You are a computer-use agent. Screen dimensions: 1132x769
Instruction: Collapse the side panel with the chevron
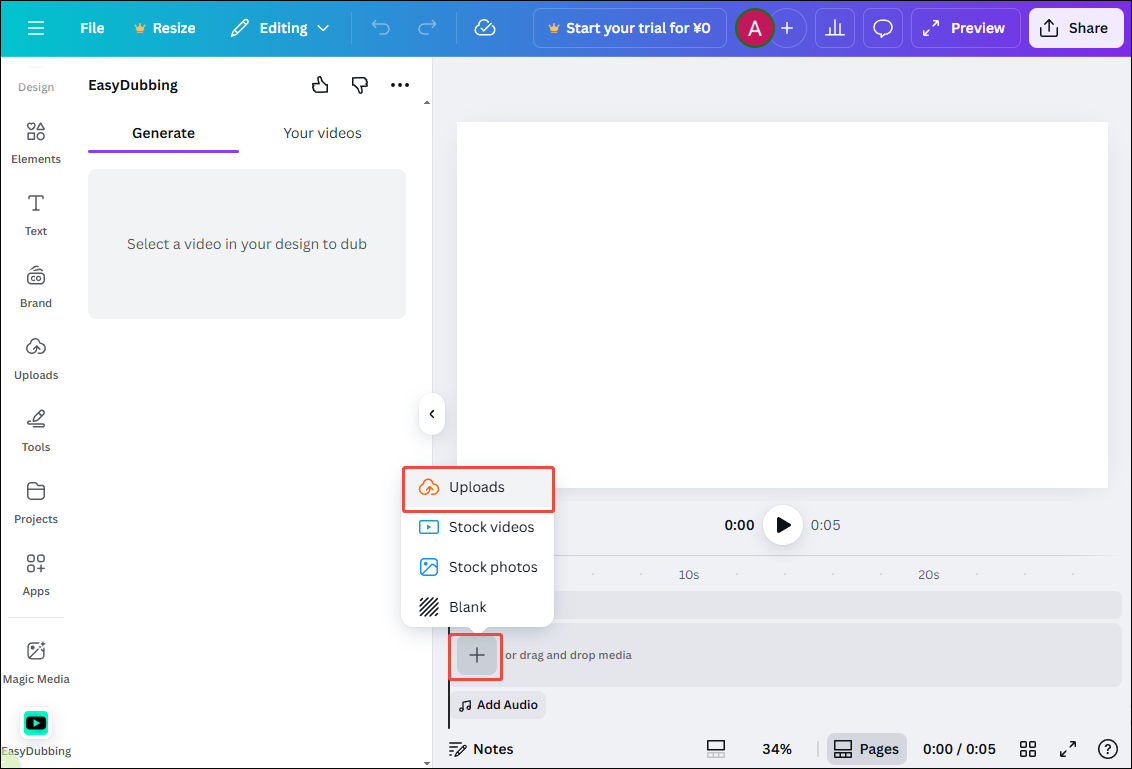pos(431,414)
